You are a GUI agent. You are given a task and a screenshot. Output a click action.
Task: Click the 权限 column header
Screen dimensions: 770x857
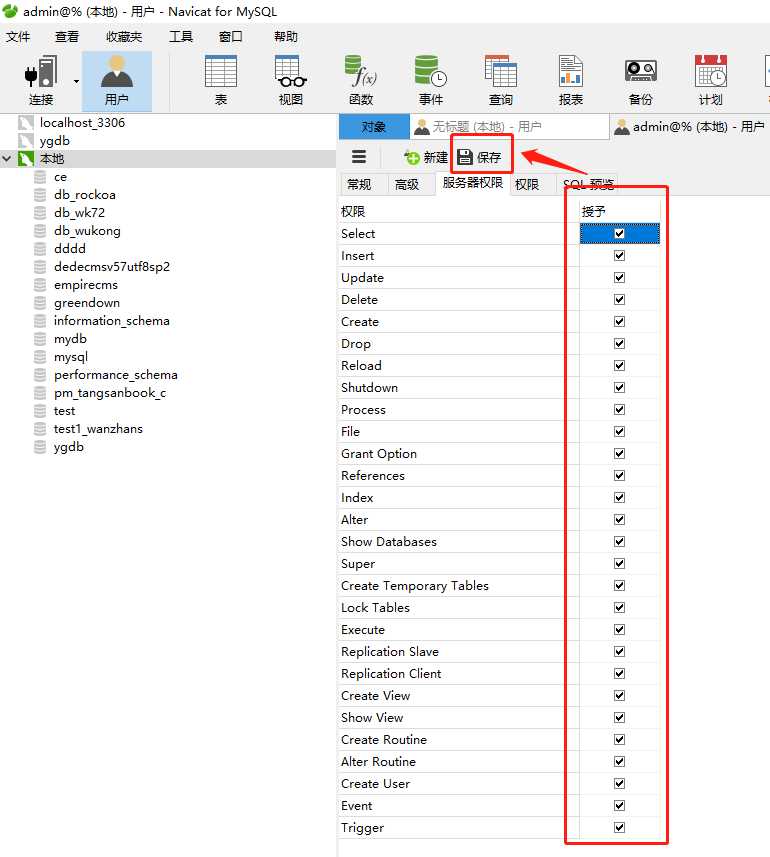click(458, 212)
